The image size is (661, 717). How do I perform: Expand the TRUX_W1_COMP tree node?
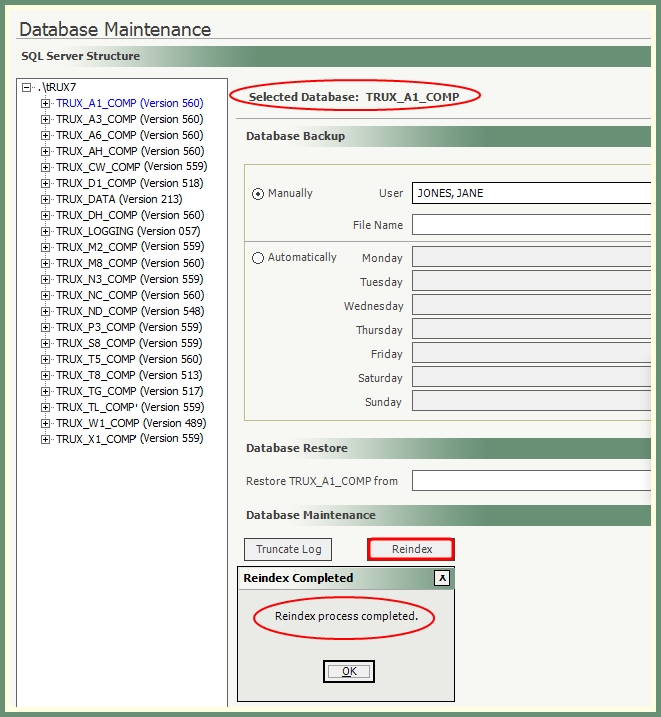pyautogui.click(x=45, y=423)
